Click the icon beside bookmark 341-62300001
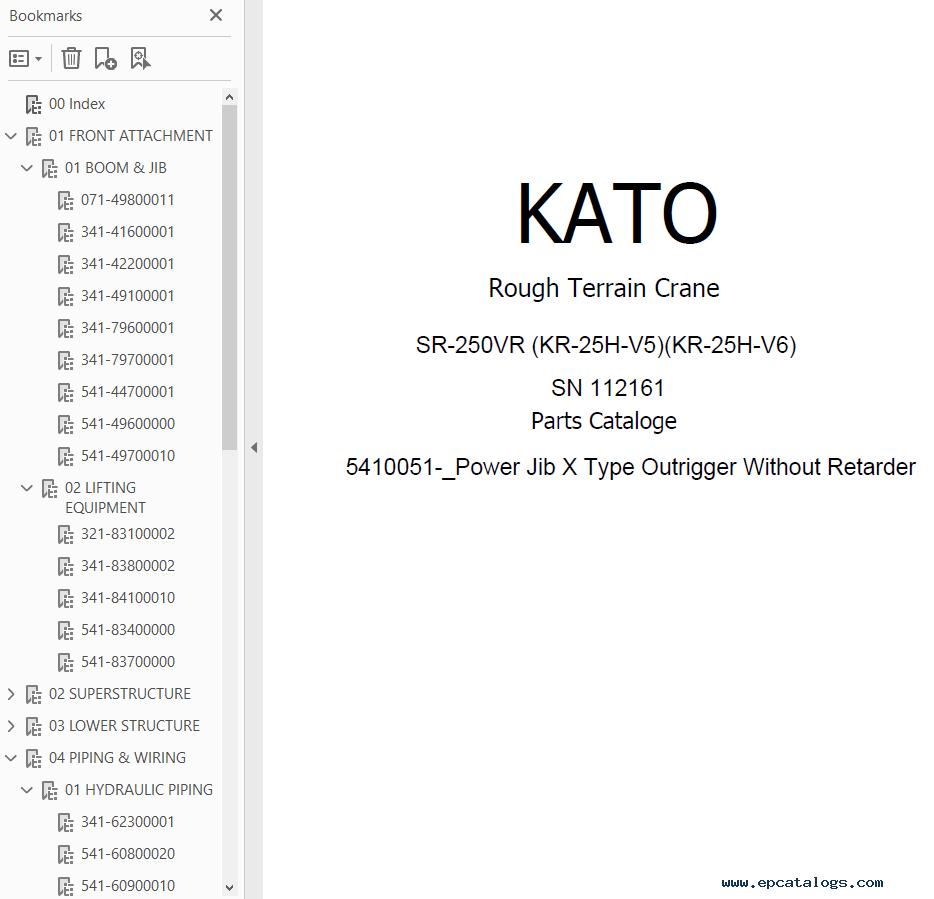 pos(66,823)
